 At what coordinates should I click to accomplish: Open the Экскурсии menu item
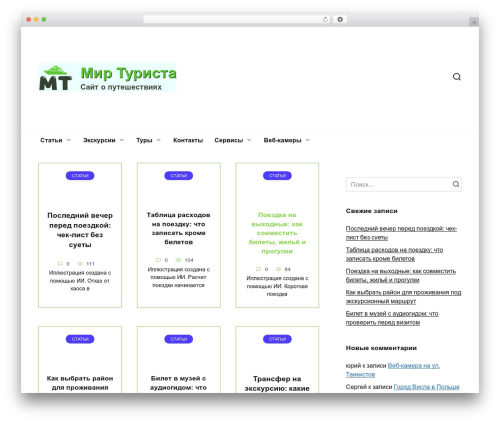pyautogui.click(x=99, y=140)
